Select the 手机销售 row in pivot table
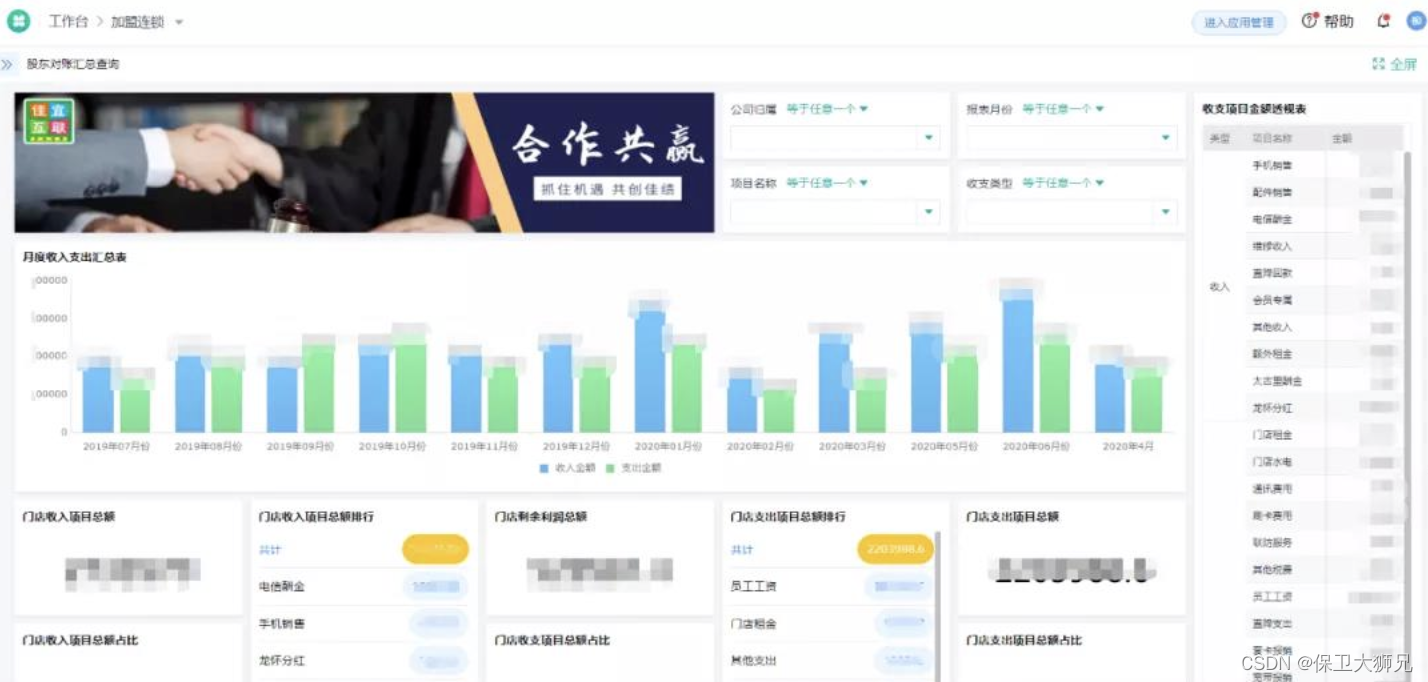The width and height of the screenshot is (1428, 682). tap(1326, 165)
